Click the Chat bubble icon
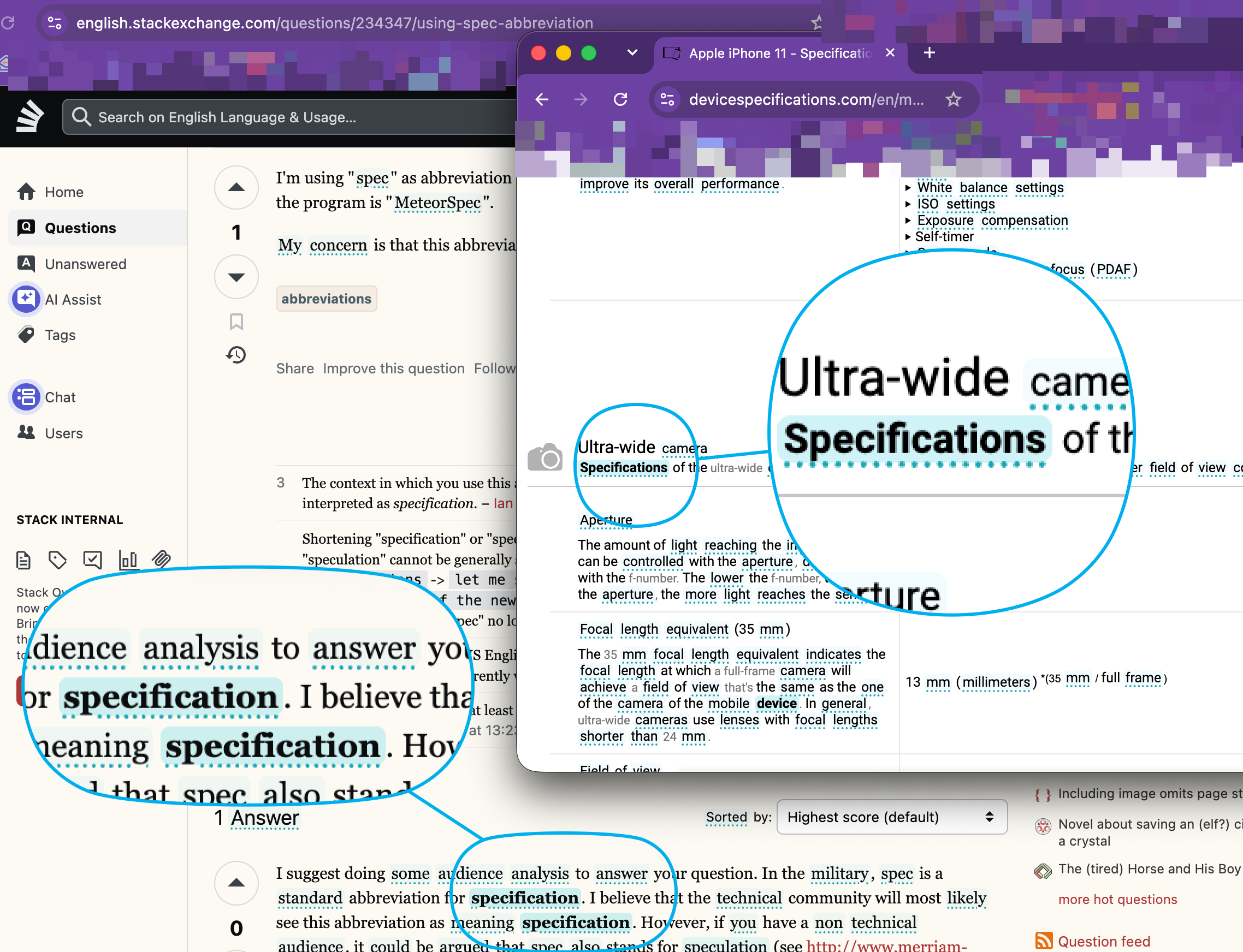The width and height of the screenshot is (1243, 952). [x=26, y=397]
